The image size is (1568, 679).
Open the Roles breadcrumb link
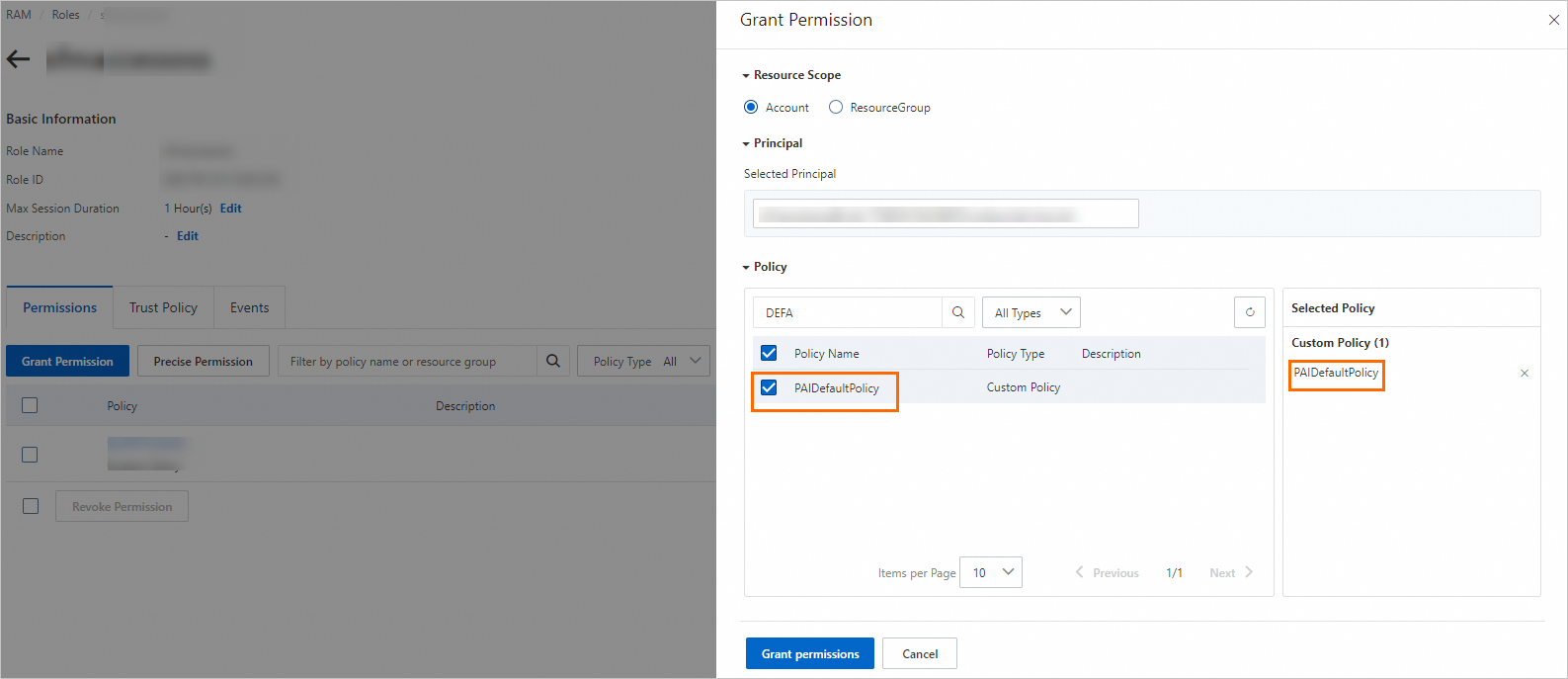(66, 15)
